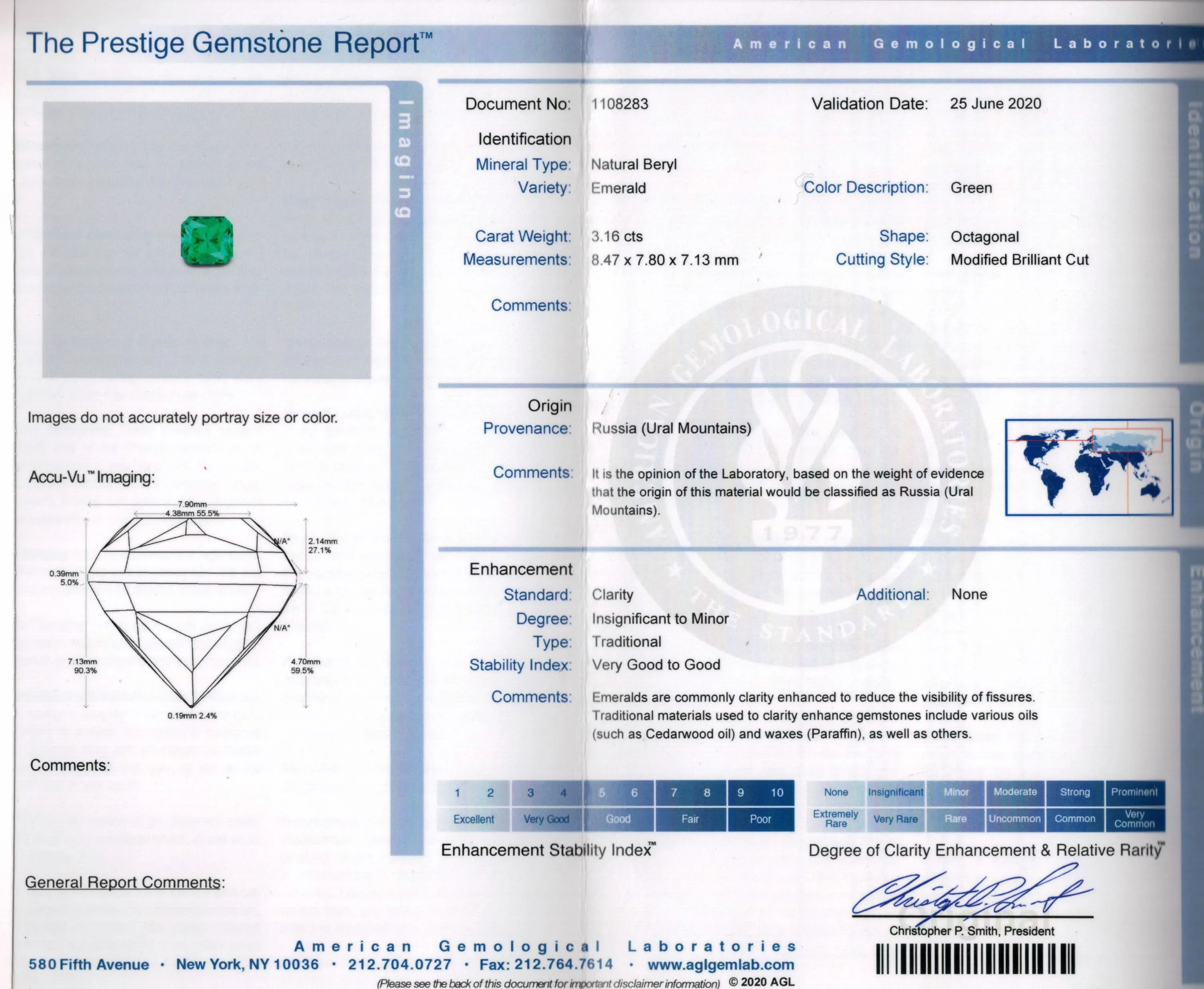
Task: Click the 'Excellent' stability scale cell
Action: click(x=473, y=819)
